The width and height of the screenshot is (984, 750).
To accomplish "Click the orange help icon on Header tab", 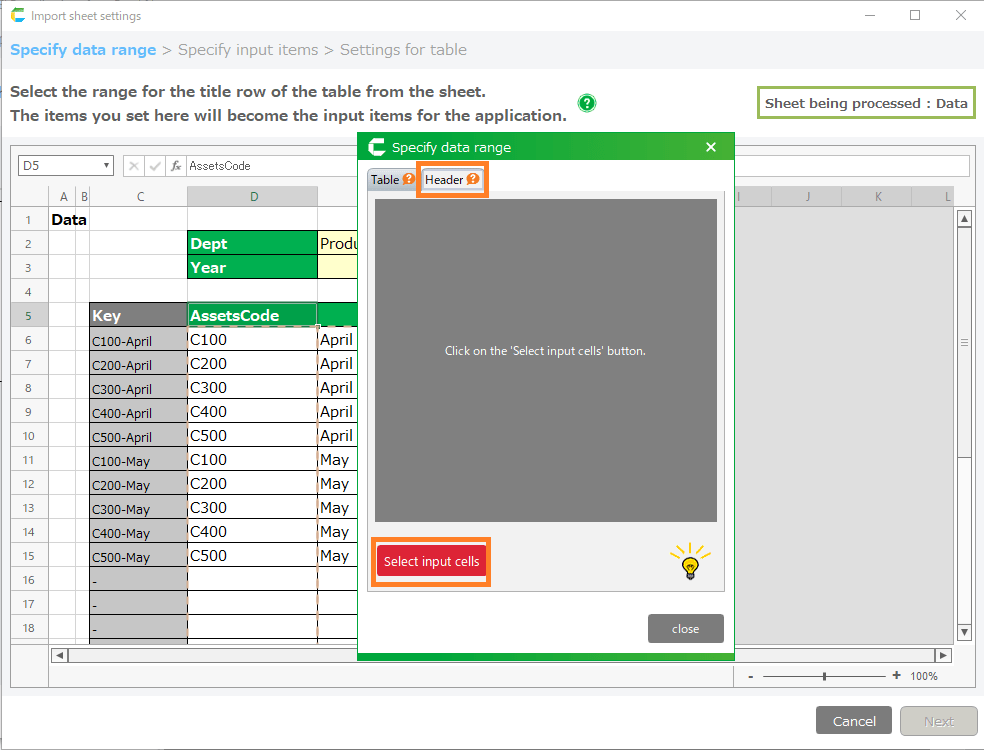I will (x=473, y=180).
